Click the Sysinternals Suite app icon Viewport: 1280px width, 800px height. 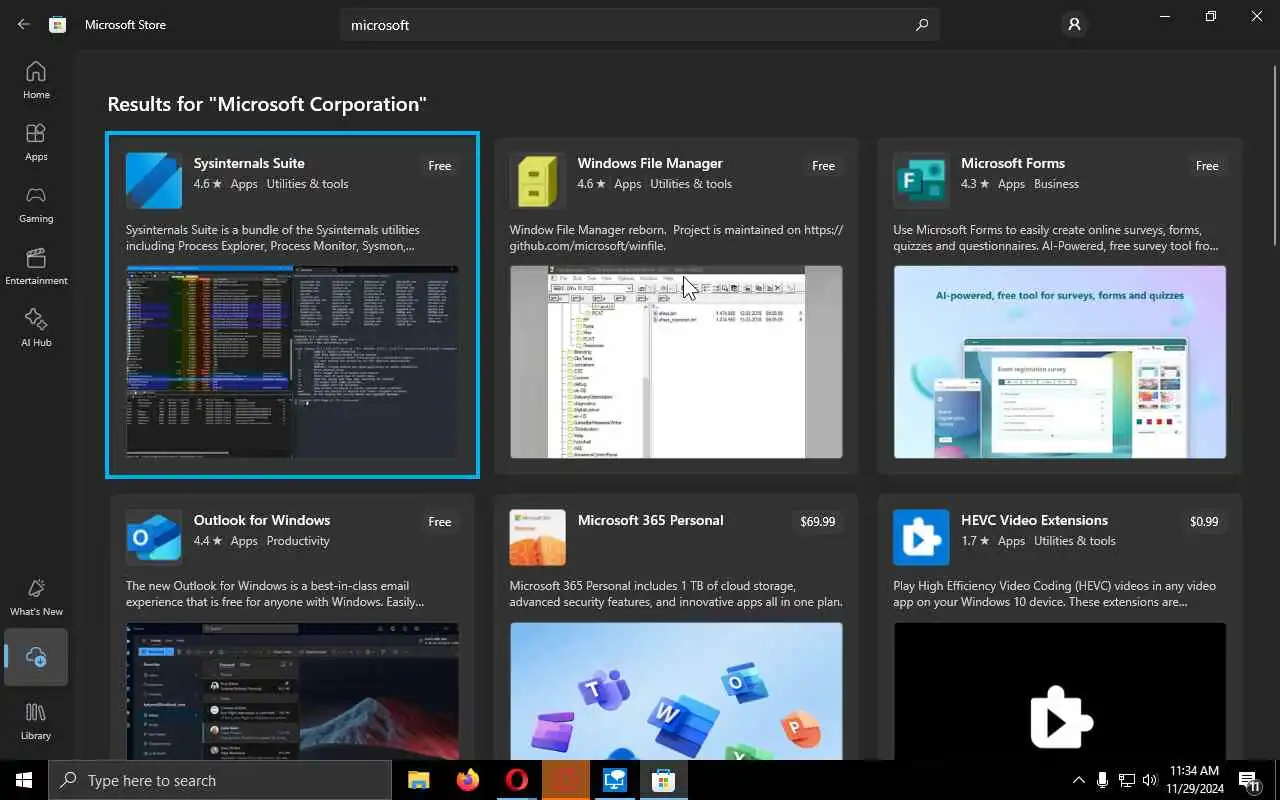pos(154,180)
